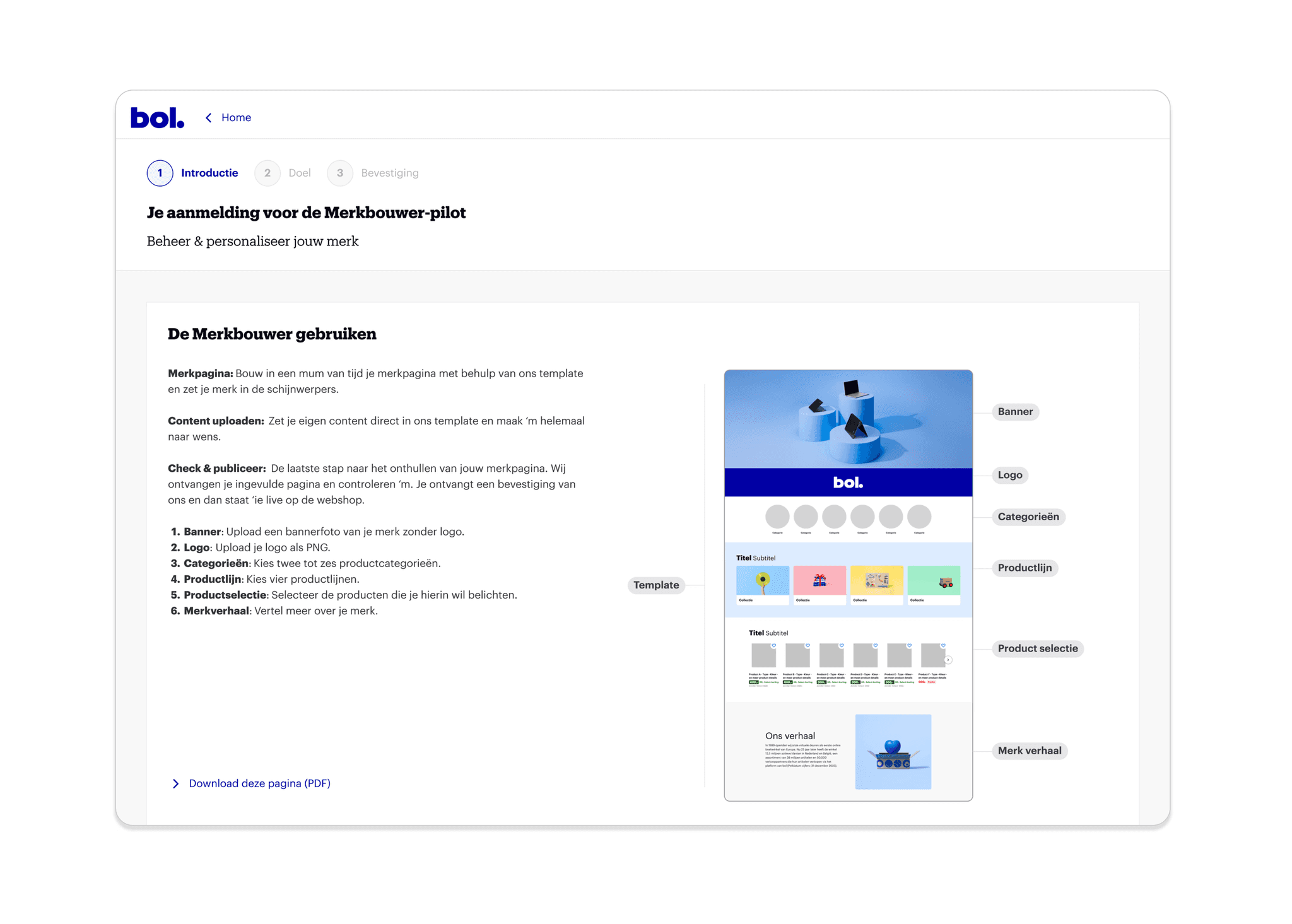
Task: Click chevron icon before Download link
Action: tap(176, 783)
